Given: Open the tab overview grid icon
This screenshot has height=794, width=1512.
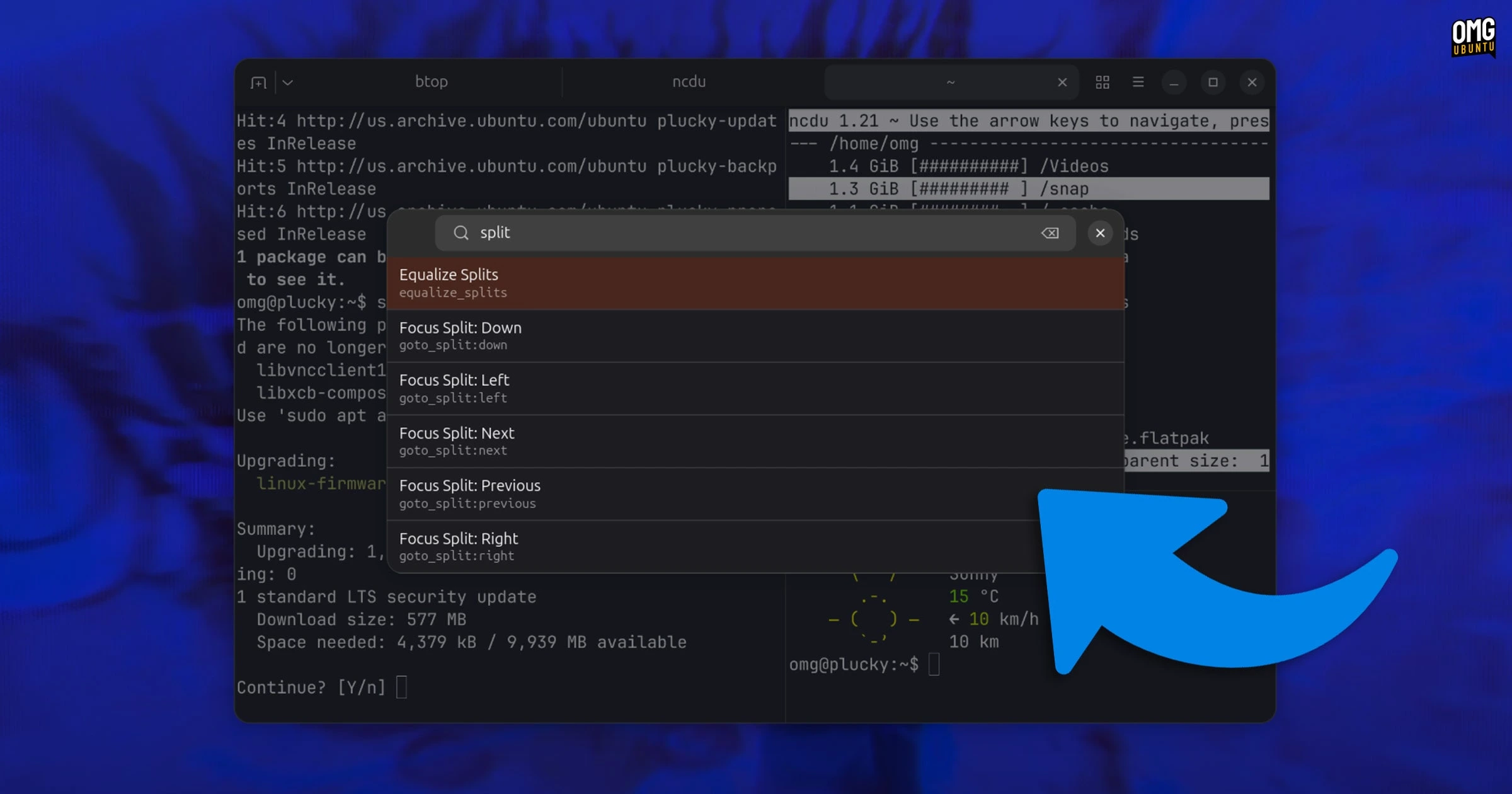Looking at the screenshot, I should [1102, 83].
